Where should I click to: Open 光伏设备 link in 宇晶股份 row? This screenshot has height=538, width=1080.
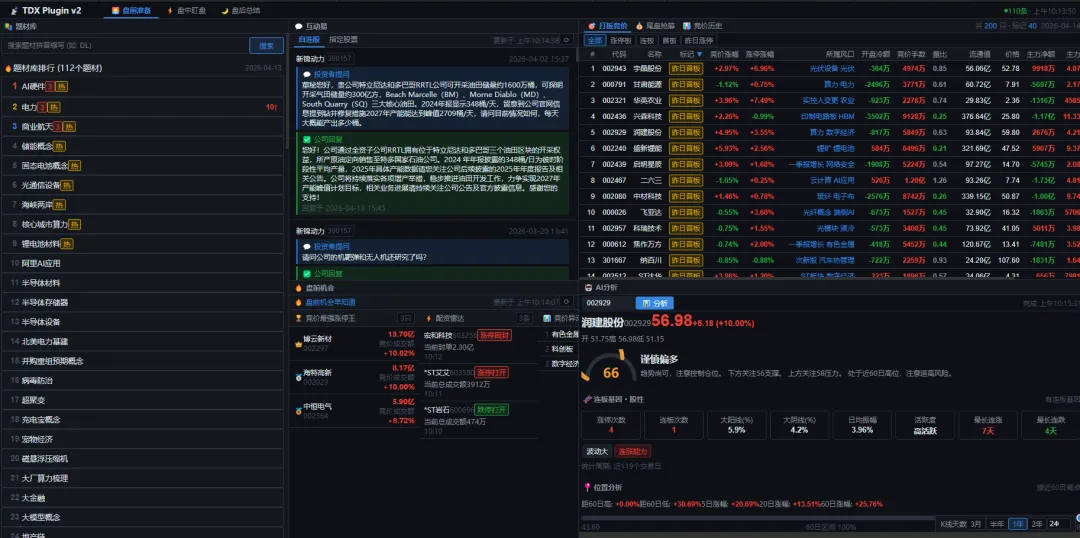pyautogui.click(x=823, y=68)
